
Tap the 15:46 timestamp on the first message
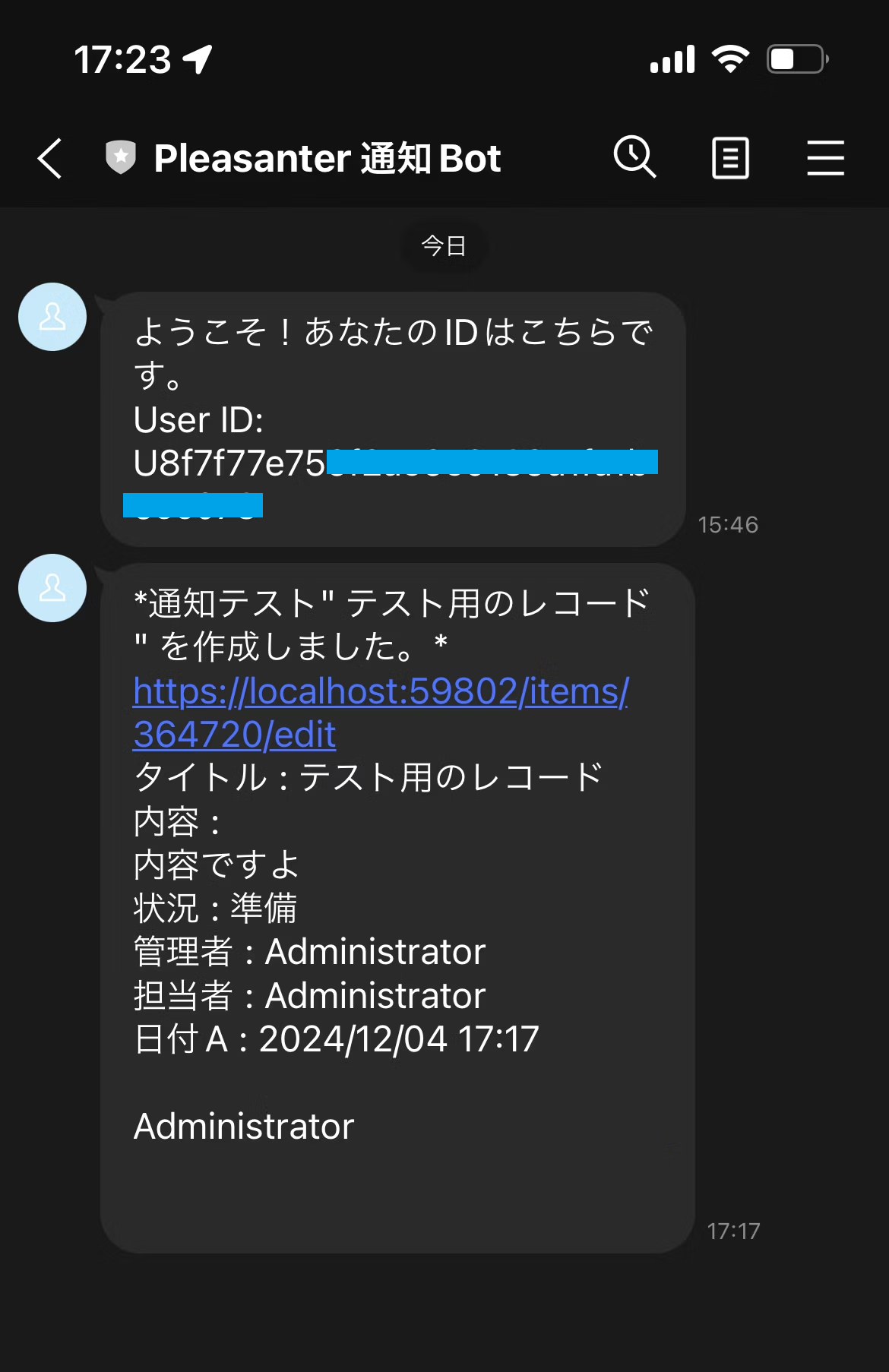click(x=729, y=524)
